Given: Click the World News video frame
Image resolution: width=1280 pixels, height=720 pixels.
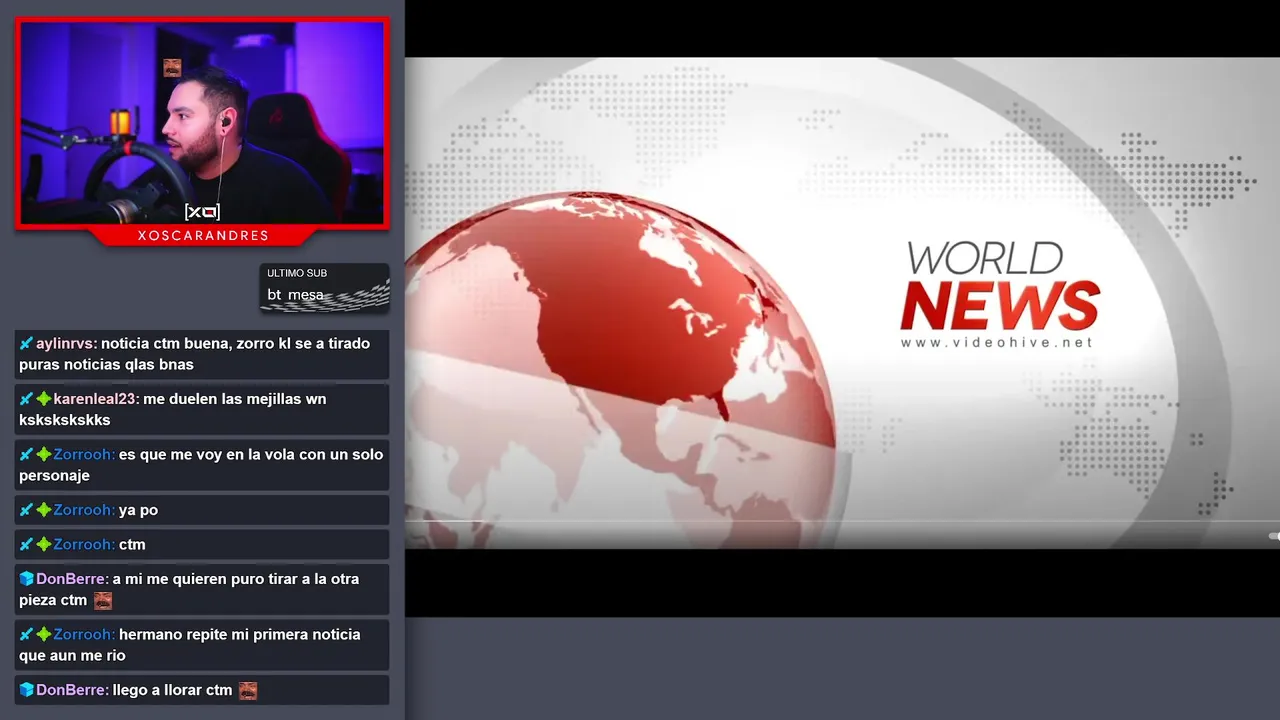Looking at the screenshot, I should click(842, 302).
